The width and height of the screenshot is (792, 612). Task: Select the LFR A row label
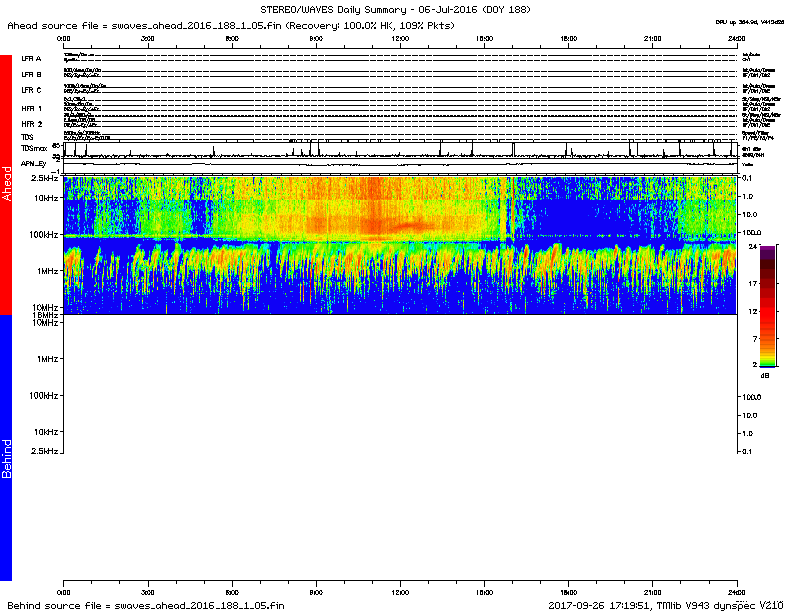point(32,59)
